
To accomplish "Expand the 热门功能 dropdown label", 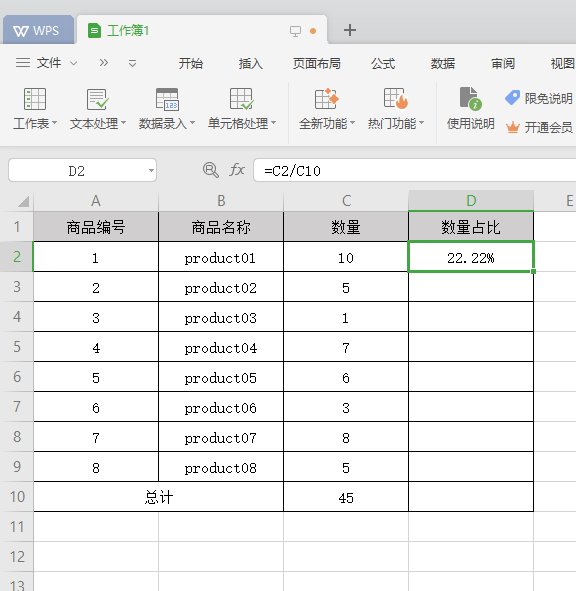I will click(396, 123).
